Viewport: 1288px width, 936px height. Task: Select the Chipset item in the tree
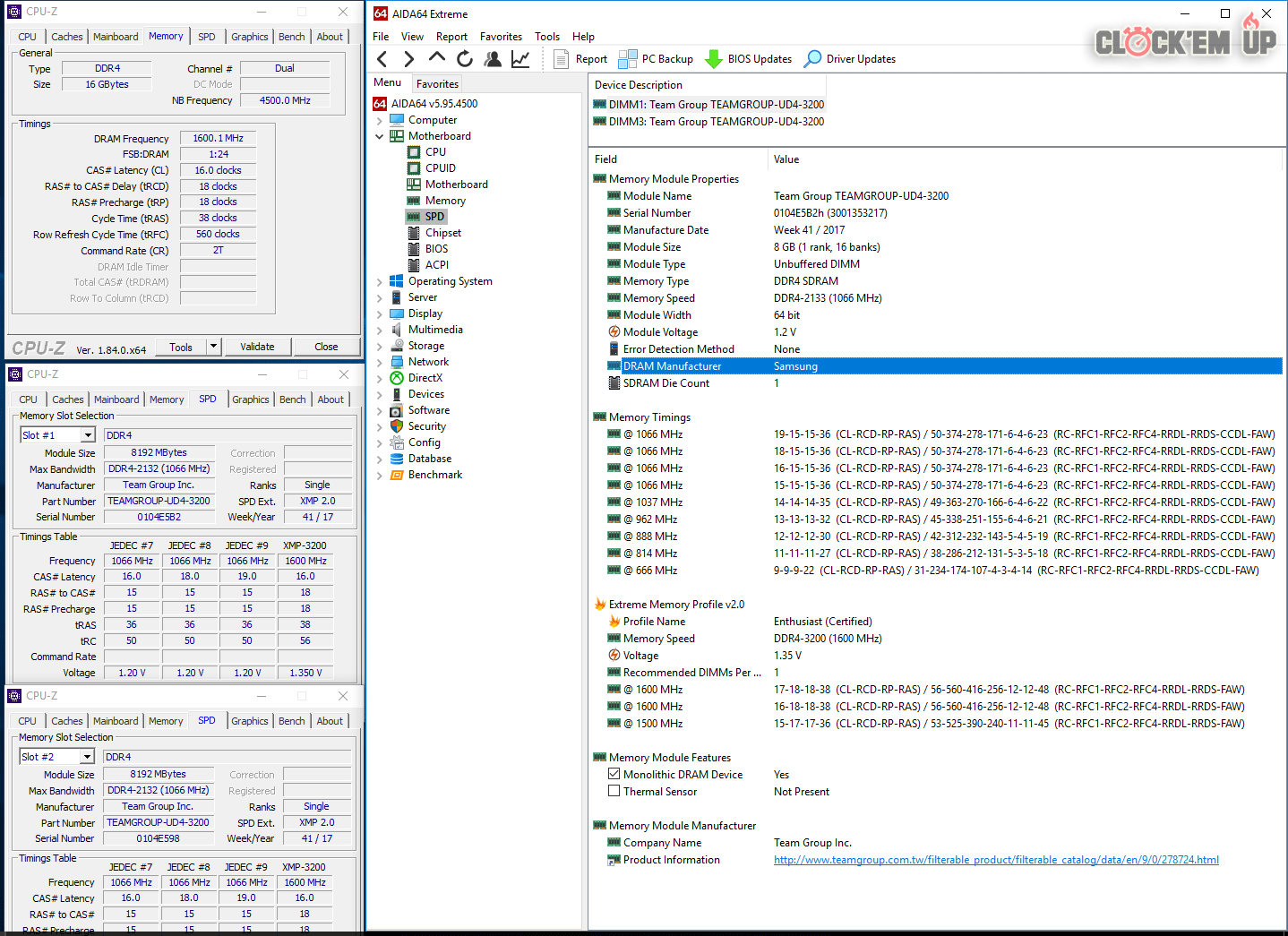[x=443, y=233]
